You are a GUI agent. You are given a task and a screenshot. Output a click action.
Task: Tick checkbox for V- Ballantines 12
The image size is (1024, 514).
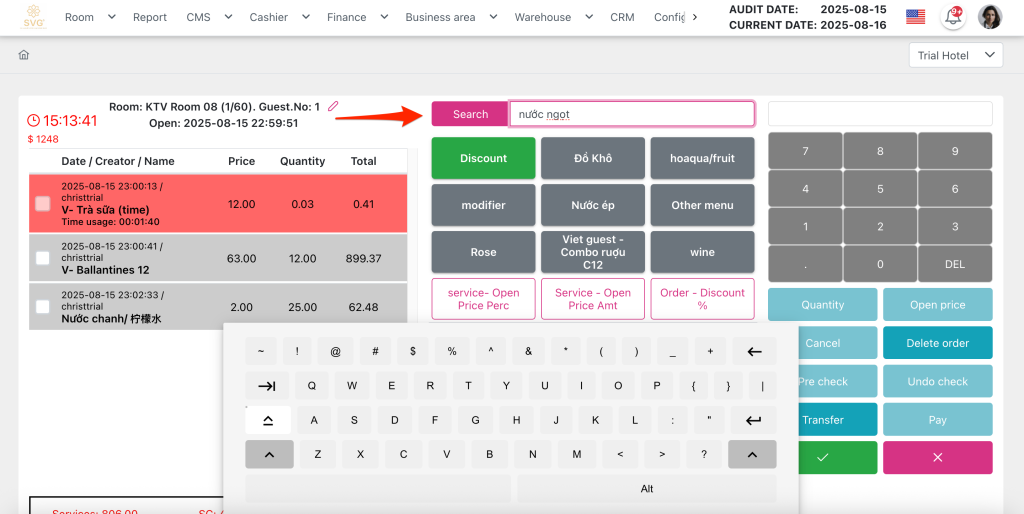(x=43, y=258)
